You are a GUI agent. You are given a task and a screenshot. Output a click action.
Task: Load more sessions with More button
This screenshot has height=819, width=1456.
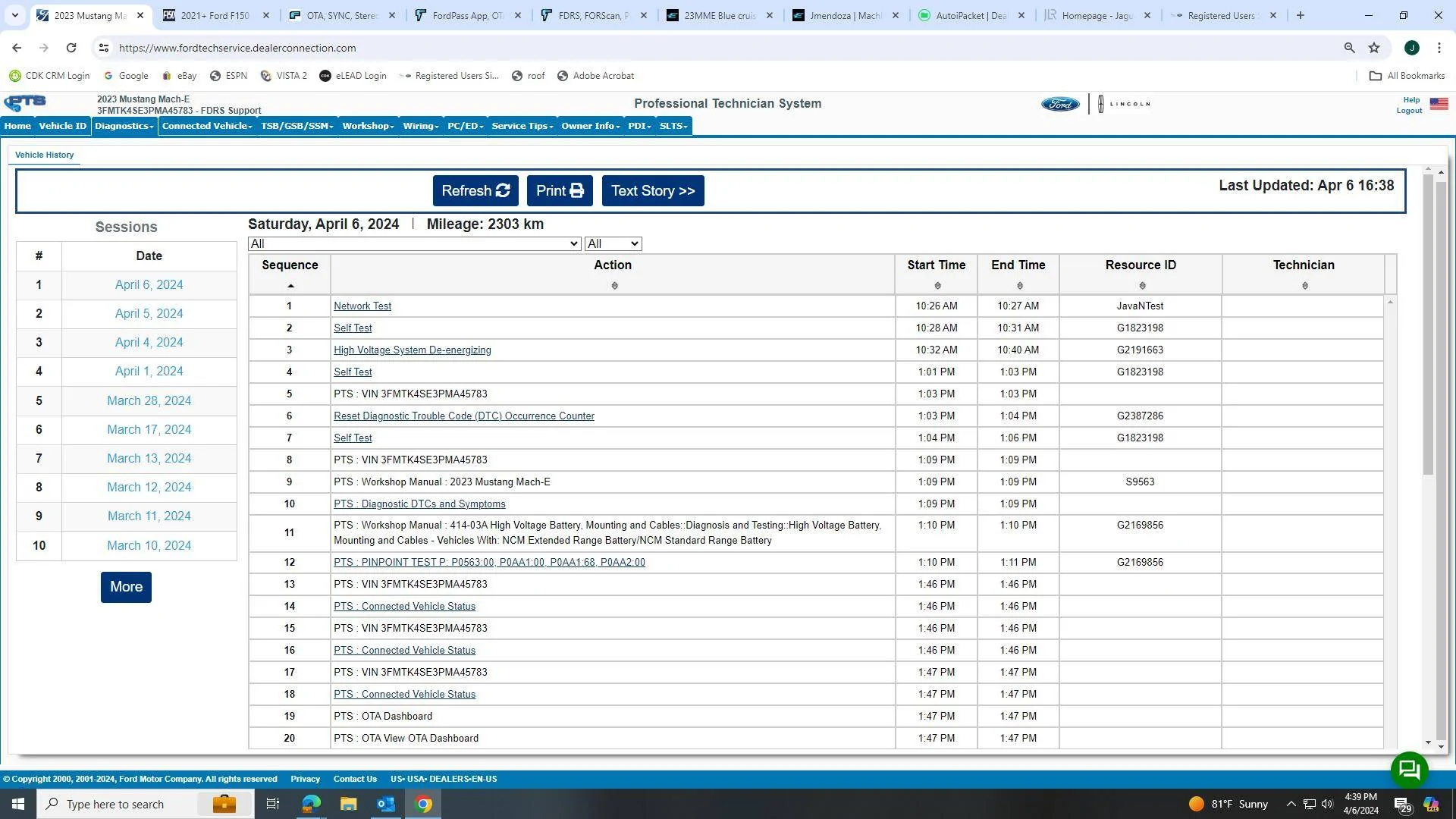pyautogui.click(x=126, y=587)
